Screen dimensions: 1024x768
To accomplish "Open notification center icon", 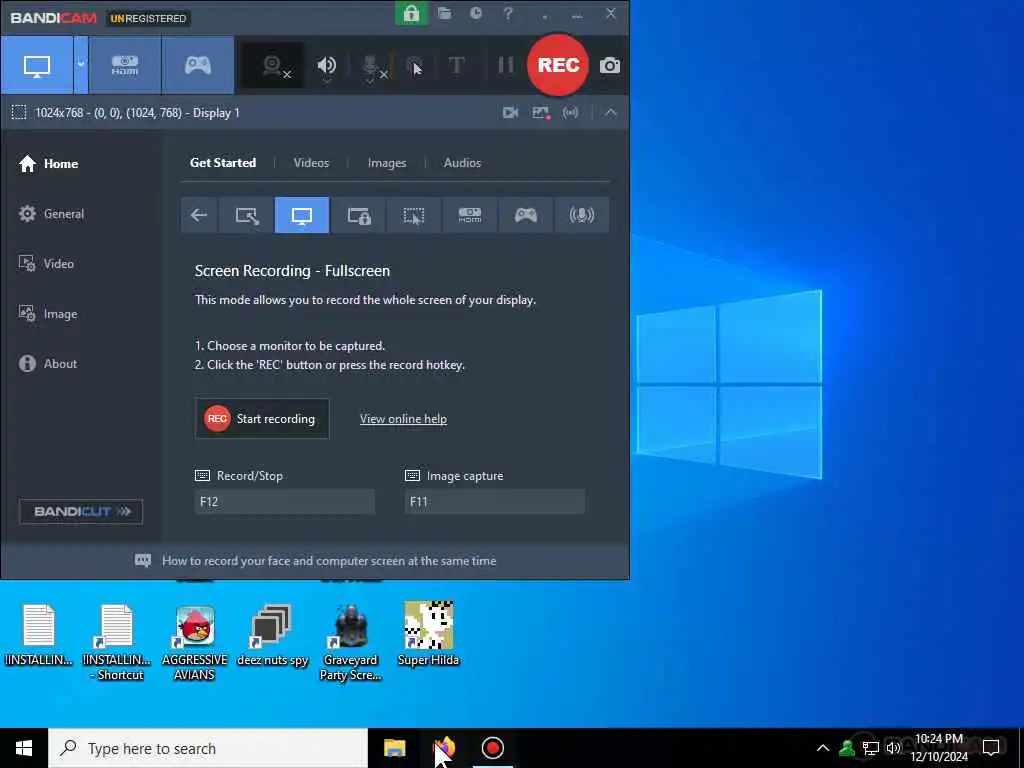I will pos(991,748).
